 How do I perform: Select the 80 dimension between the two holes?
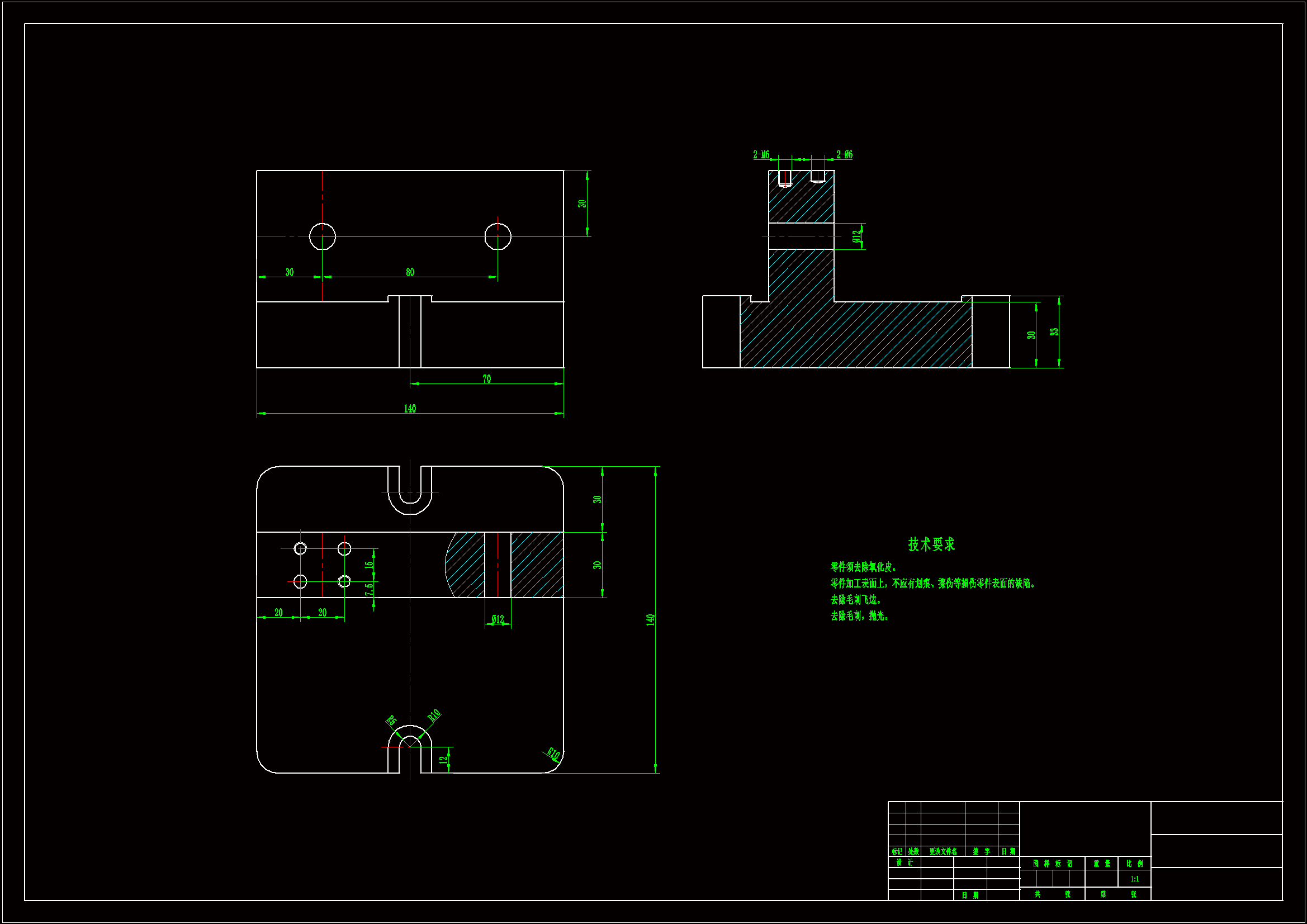pos(410,272)
